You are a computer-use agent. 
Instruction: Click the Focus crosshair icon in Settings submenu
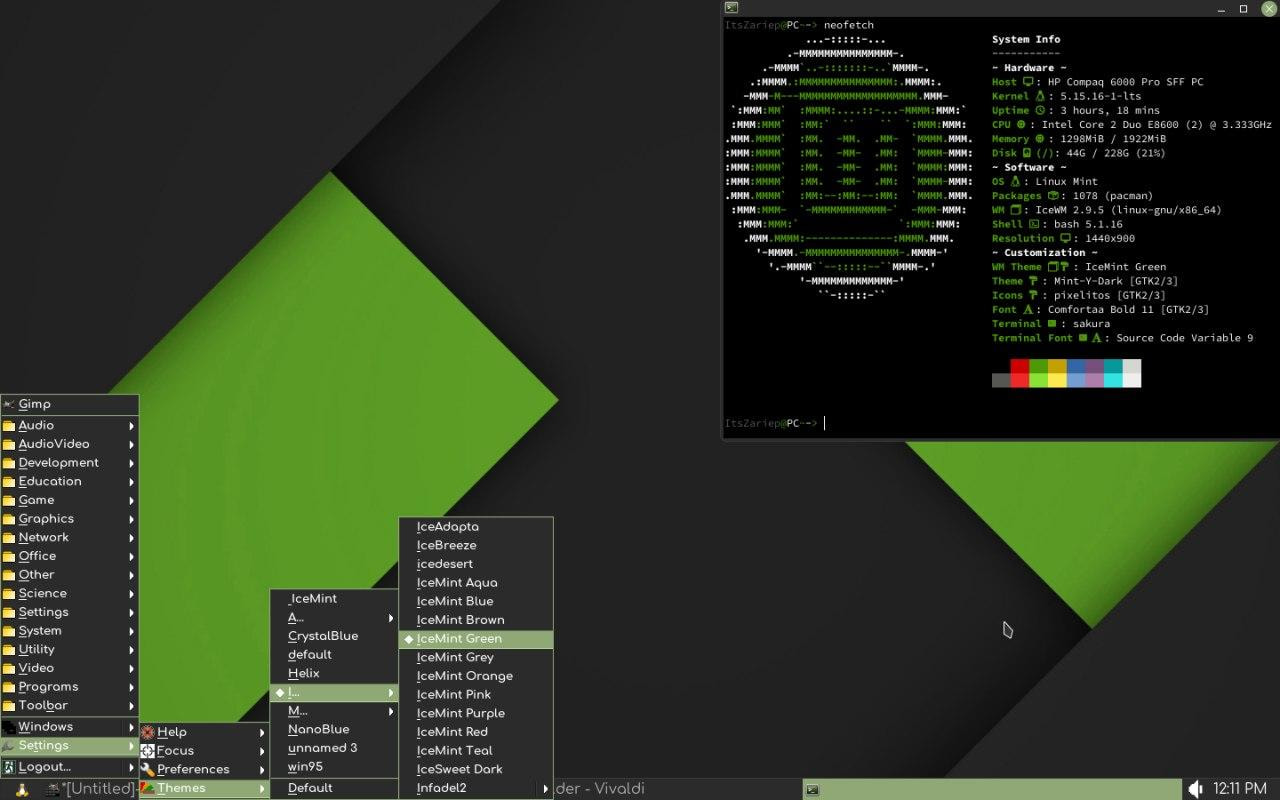pos(148,751)
